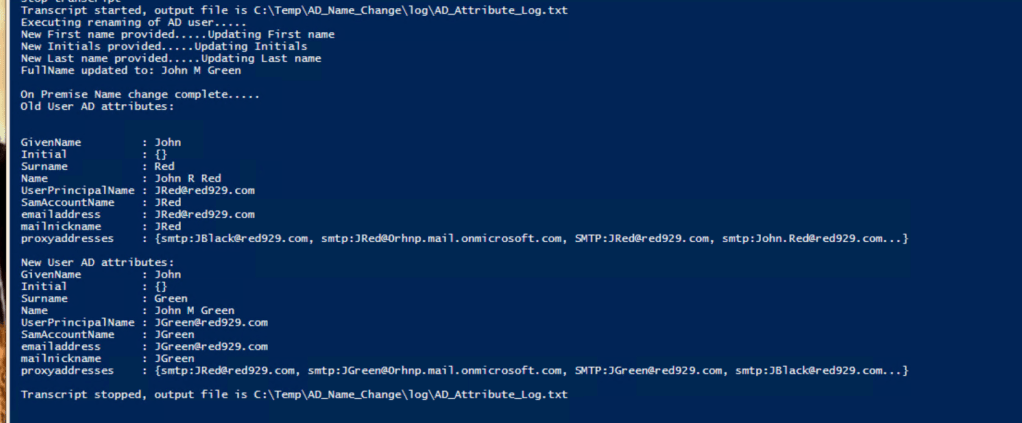Viewport: 1022px width, 423px height.
Task: Click the "Transcript started" output file line
Action: pos(293,9)
